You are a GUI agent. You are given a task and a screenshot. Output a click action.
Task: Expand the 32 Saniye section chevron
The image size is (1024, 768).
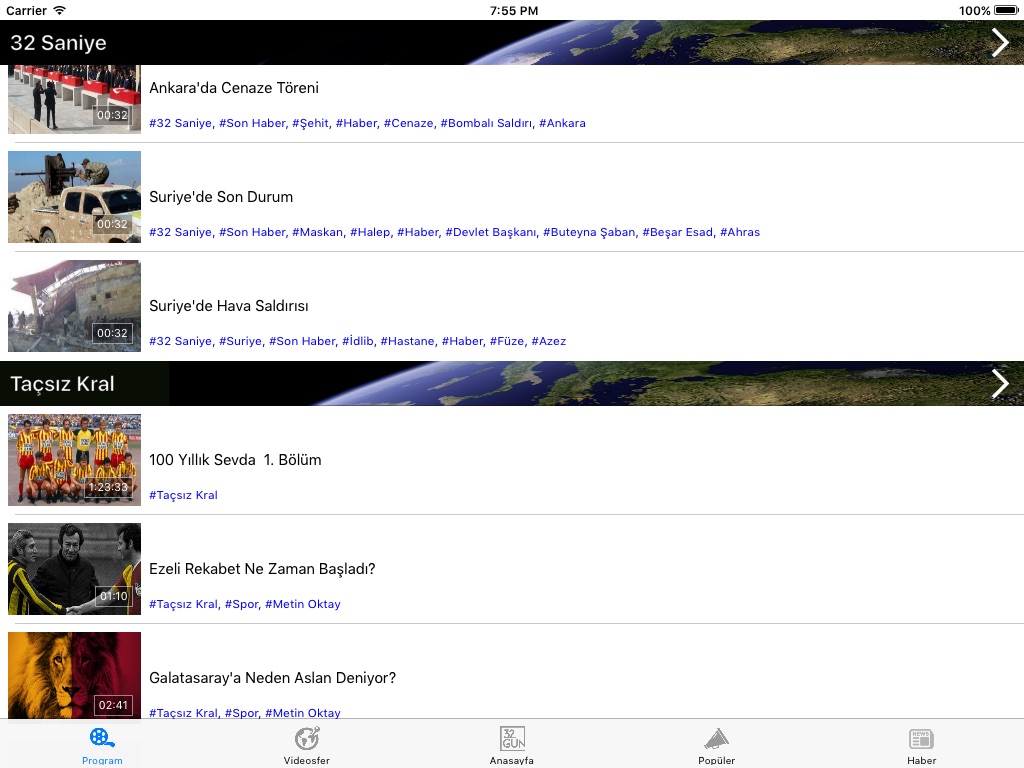tap(1000, 42)
